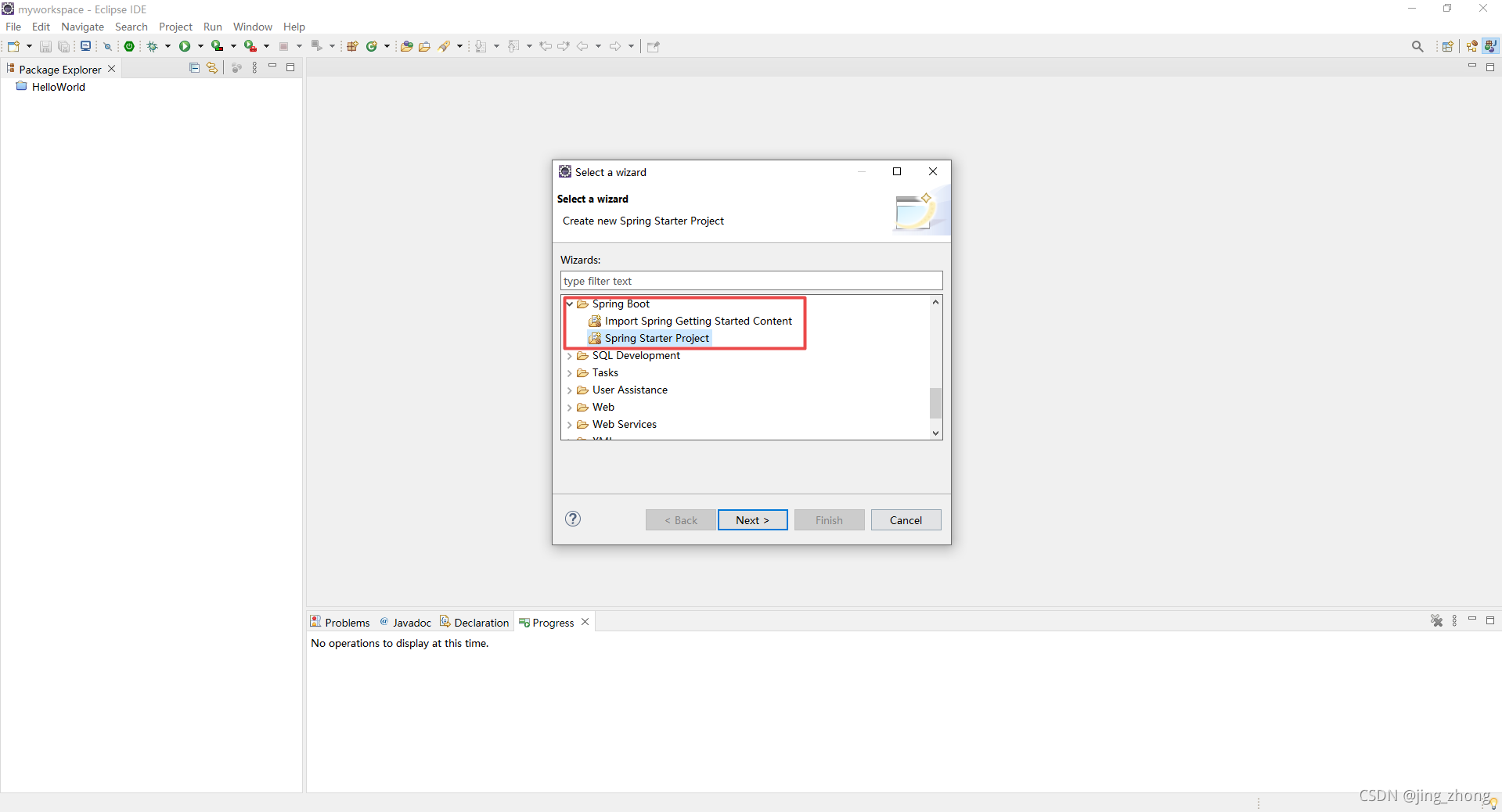Open the Terminal toolbar icon

[86, 46]
